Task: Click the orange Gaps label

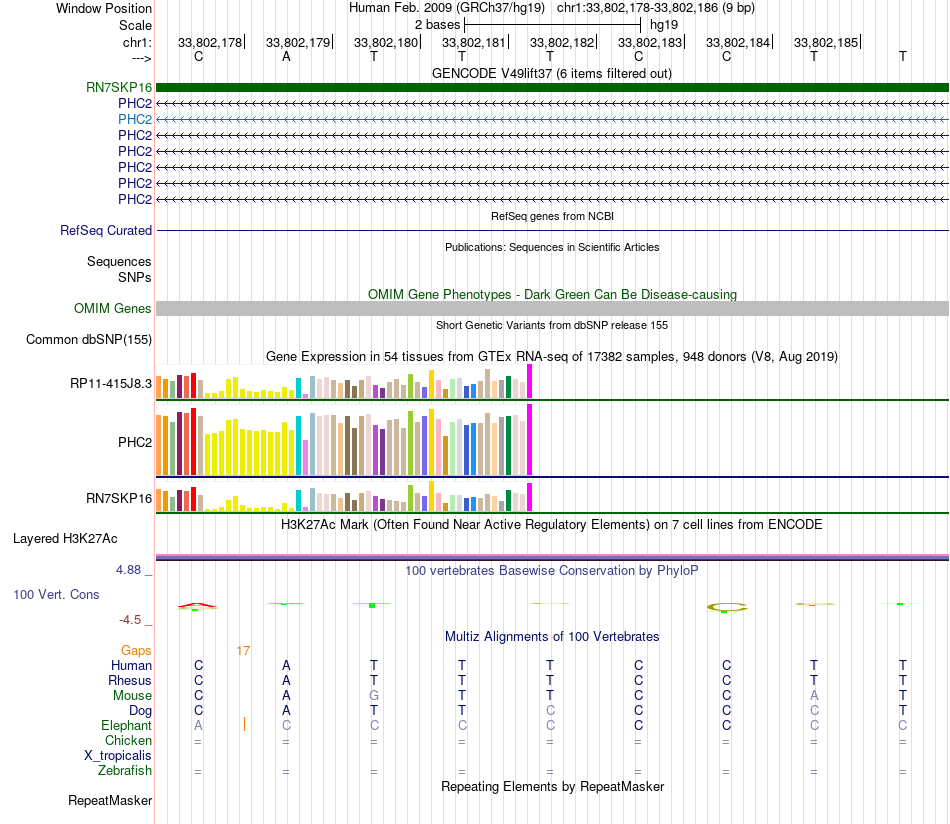Action: [136, 650]
